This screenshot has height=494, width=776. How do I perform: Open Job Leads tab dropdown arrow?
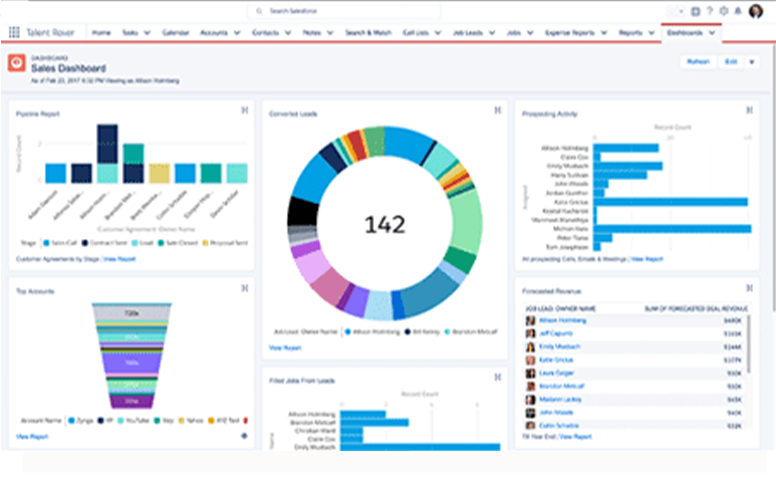(x=492, y=33)
